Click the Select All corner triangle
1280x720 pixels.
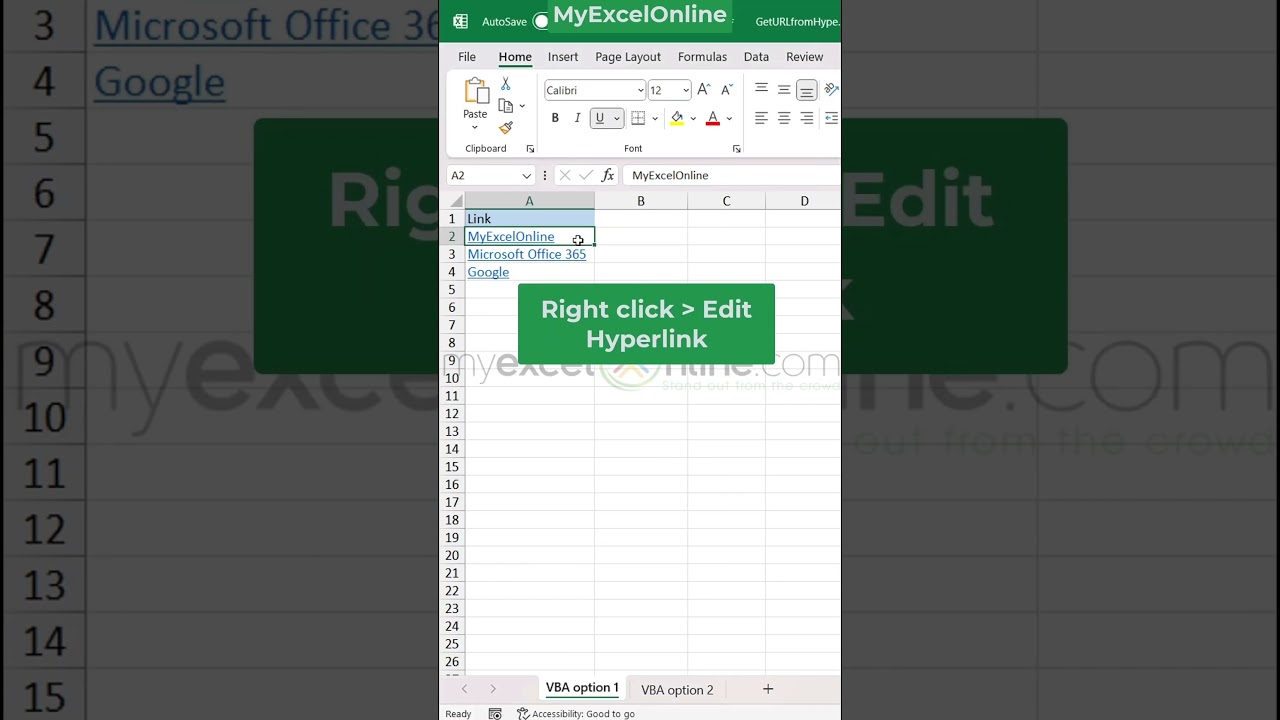(456, 201)
